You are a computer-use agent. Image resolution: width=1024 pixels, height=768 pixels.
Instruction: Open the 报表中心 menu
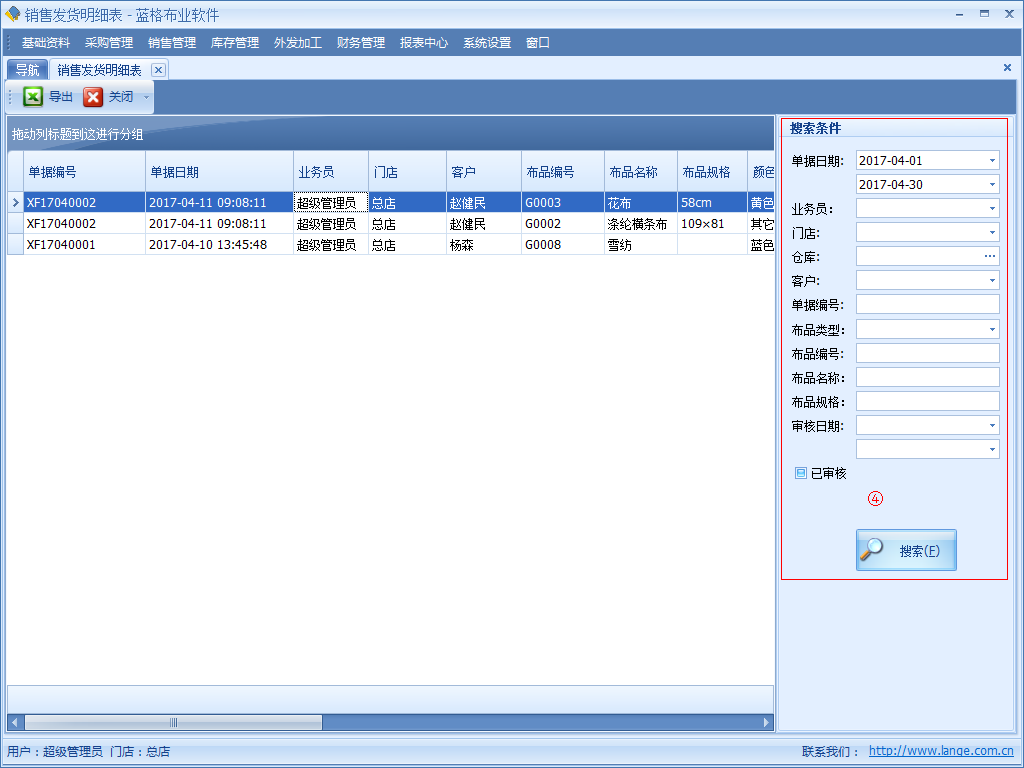pos(424,43)
